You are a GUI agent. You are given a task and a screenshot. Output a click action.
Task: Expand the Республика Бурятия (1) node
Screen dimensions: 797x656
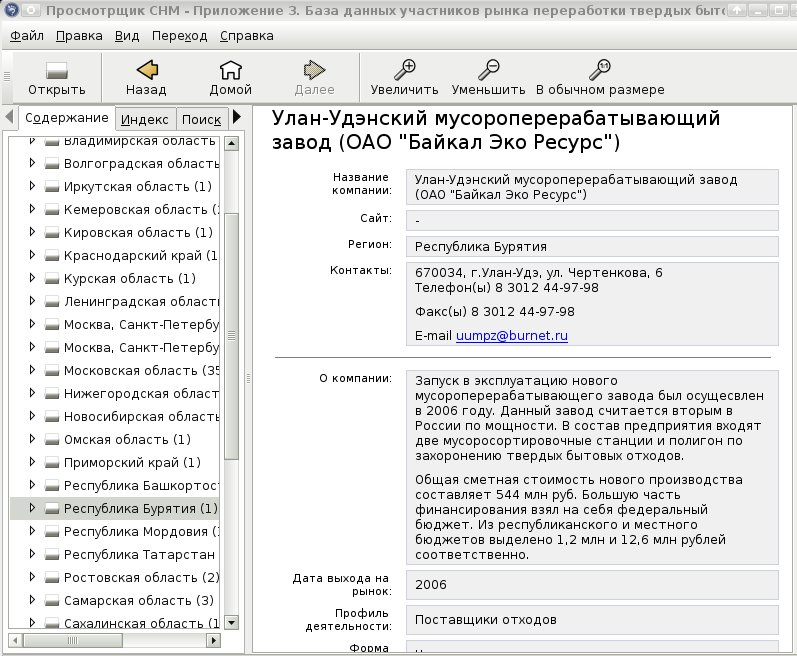click(32, 508)
